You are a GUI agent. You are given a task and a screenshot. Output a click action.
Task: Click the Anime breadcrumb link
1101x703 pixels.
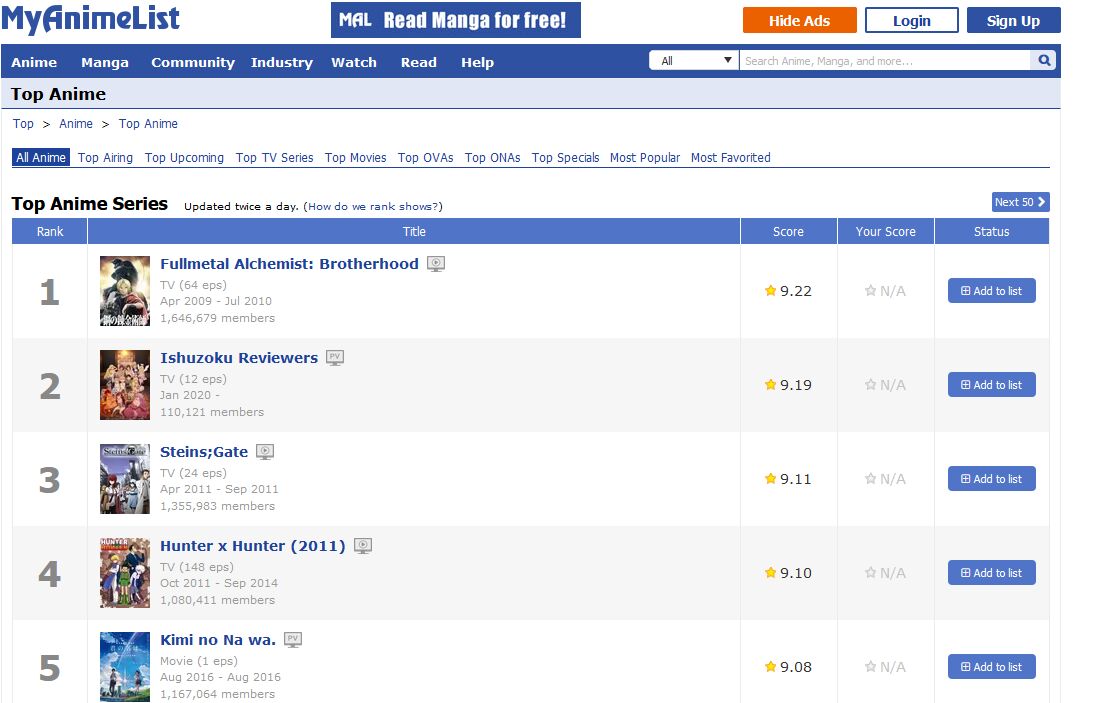coord(76,124)
